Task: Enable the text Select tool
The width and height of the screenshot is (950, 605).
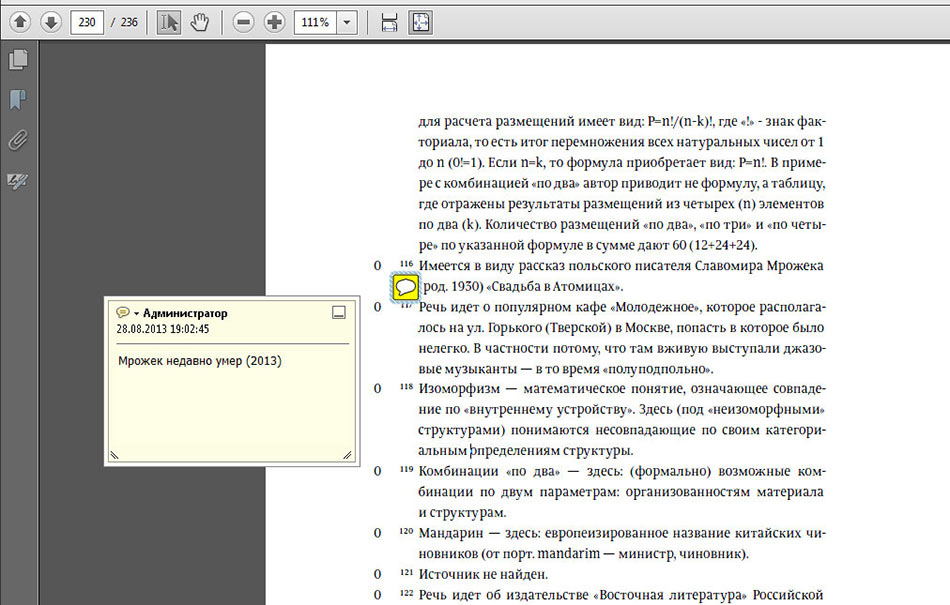Action: click(168, 21)
